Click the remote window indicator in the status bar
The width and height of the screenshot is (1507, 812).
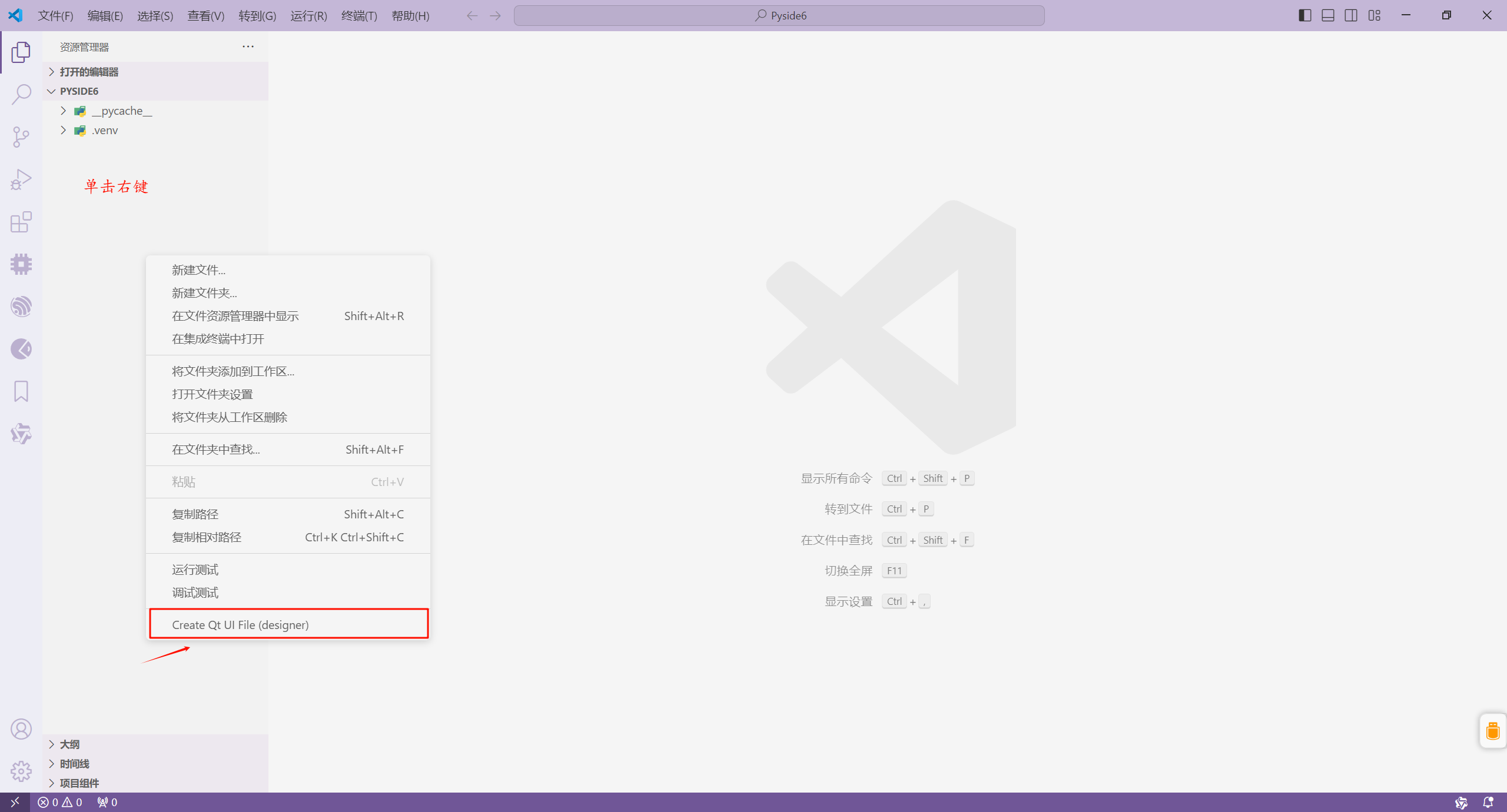coord(15,802)
